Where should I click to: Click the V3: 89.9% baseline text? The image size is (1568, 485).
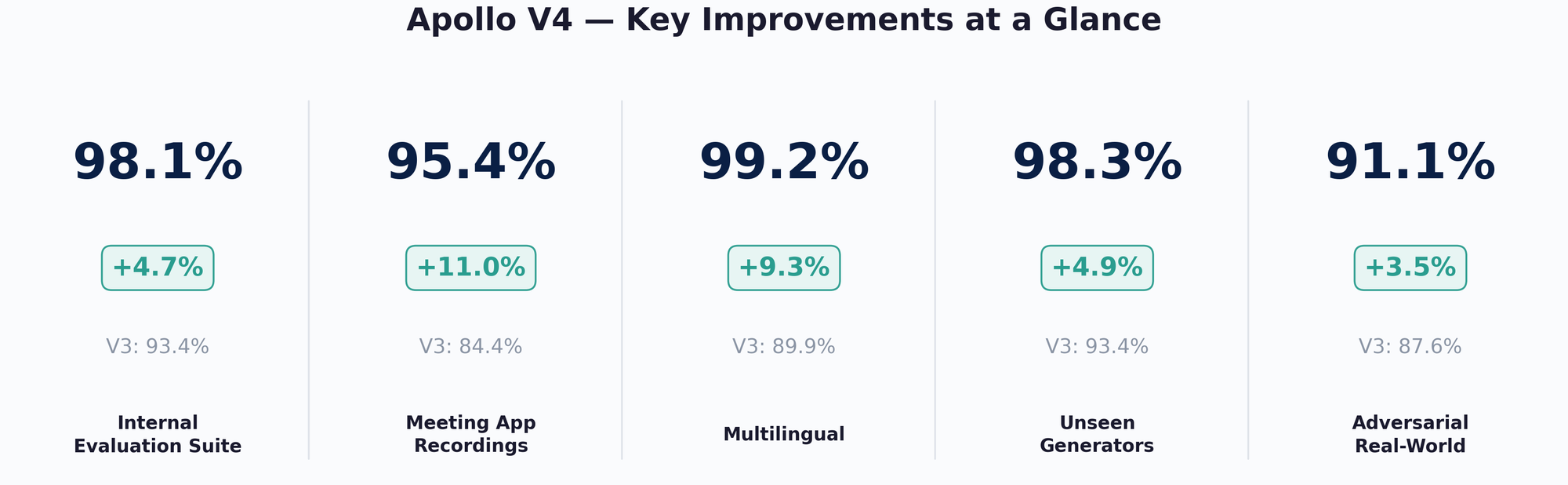point(784,346)
